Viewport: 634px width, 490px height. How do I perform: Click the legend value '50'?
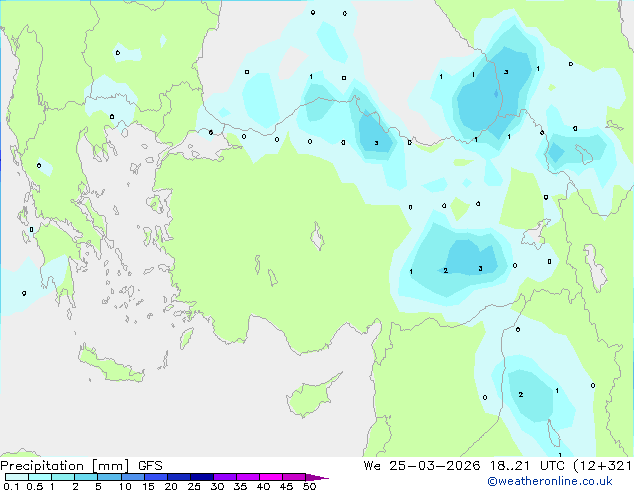click(x=310, y=486)
